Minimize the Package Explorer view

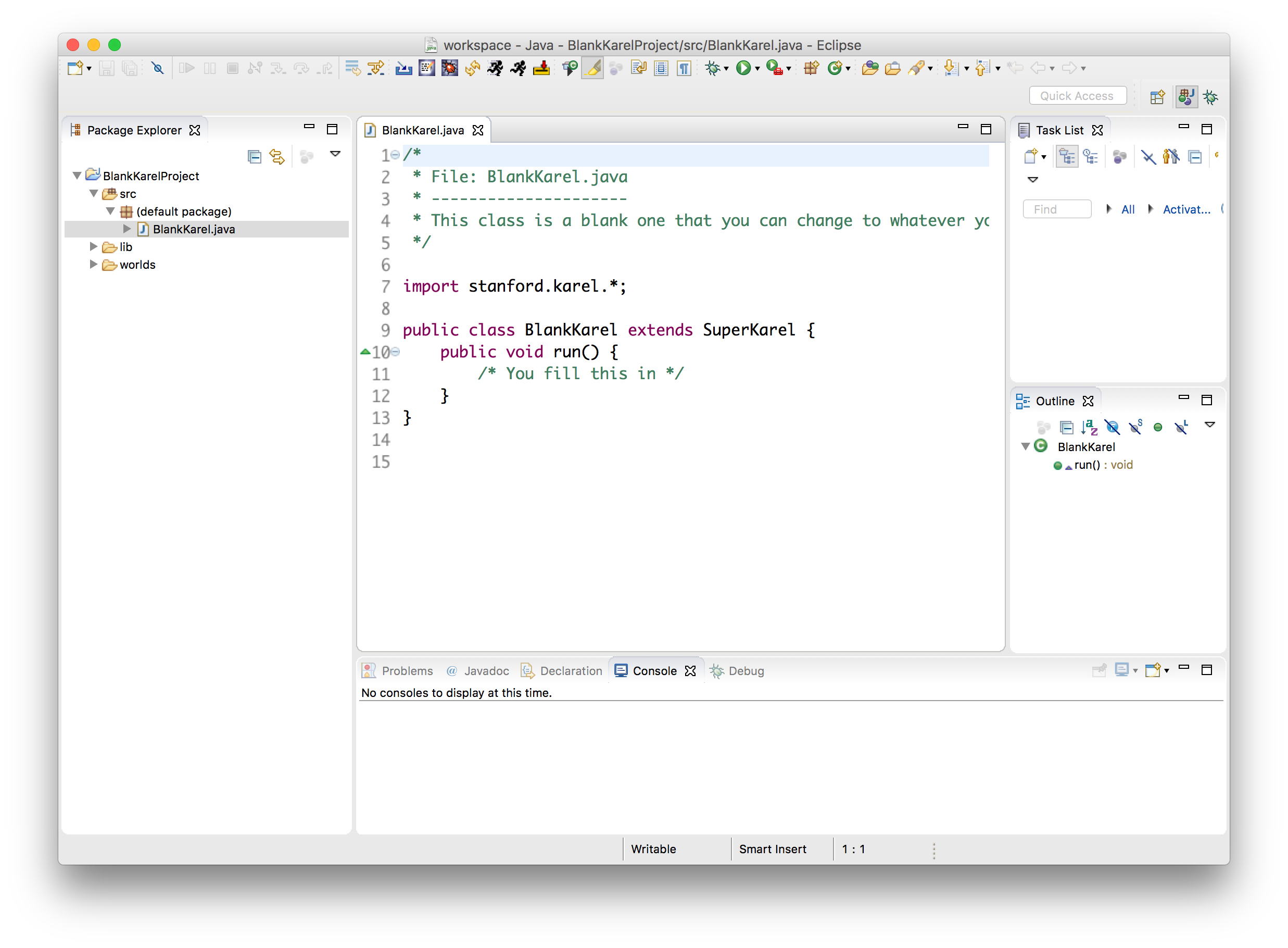pyautogui.click(x=309, y=127)
